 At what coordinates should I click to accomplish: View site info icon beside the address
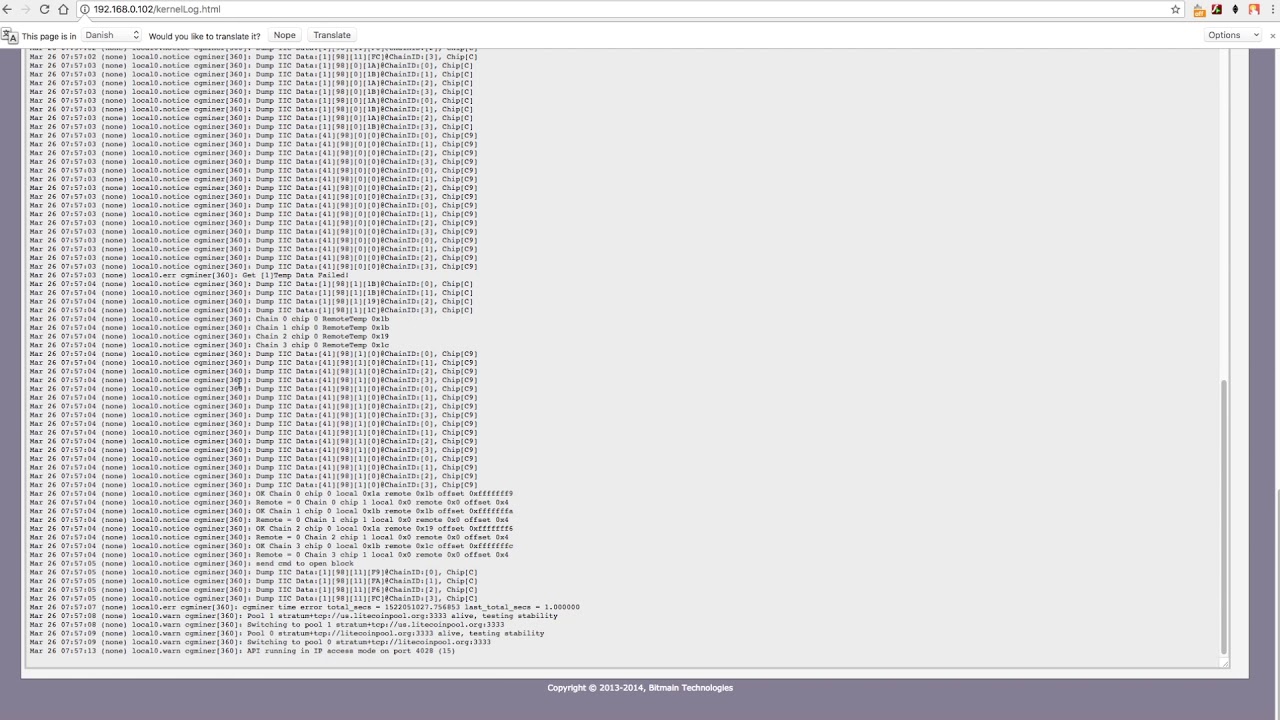85,9
